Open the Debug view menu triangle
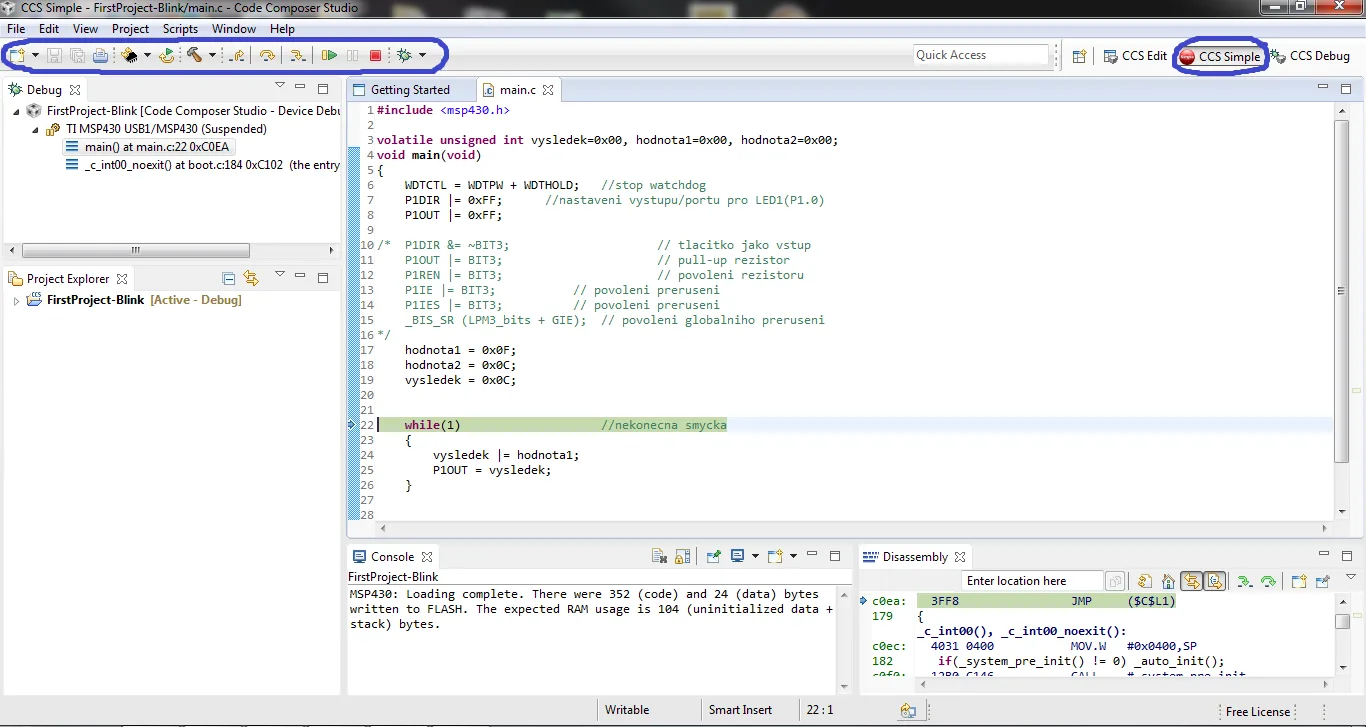This screenshot has height=727, width=1366. tap(280, 86)
